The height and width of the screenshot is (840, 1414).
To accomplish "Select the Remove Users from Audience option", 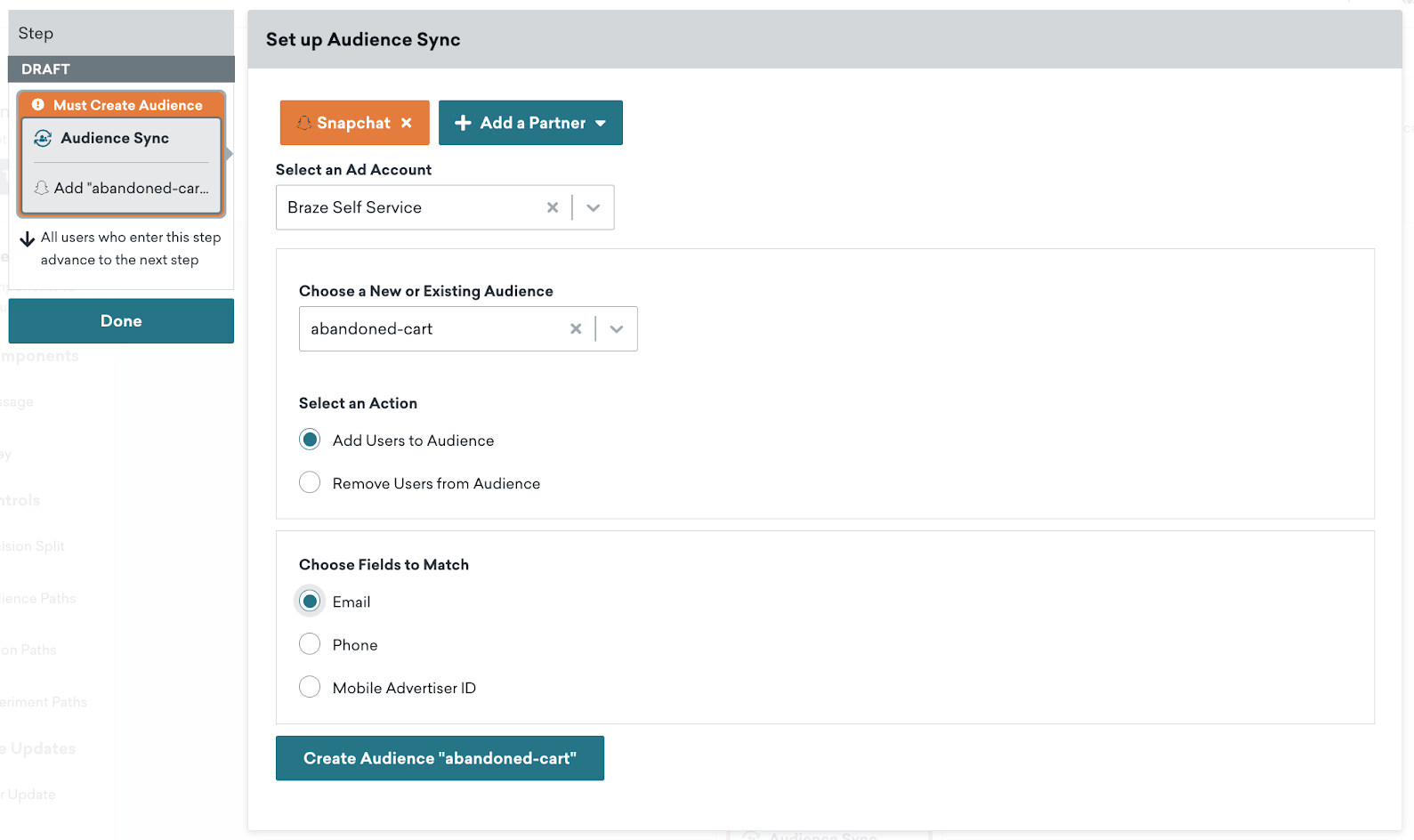I will [x=310, y=482].
